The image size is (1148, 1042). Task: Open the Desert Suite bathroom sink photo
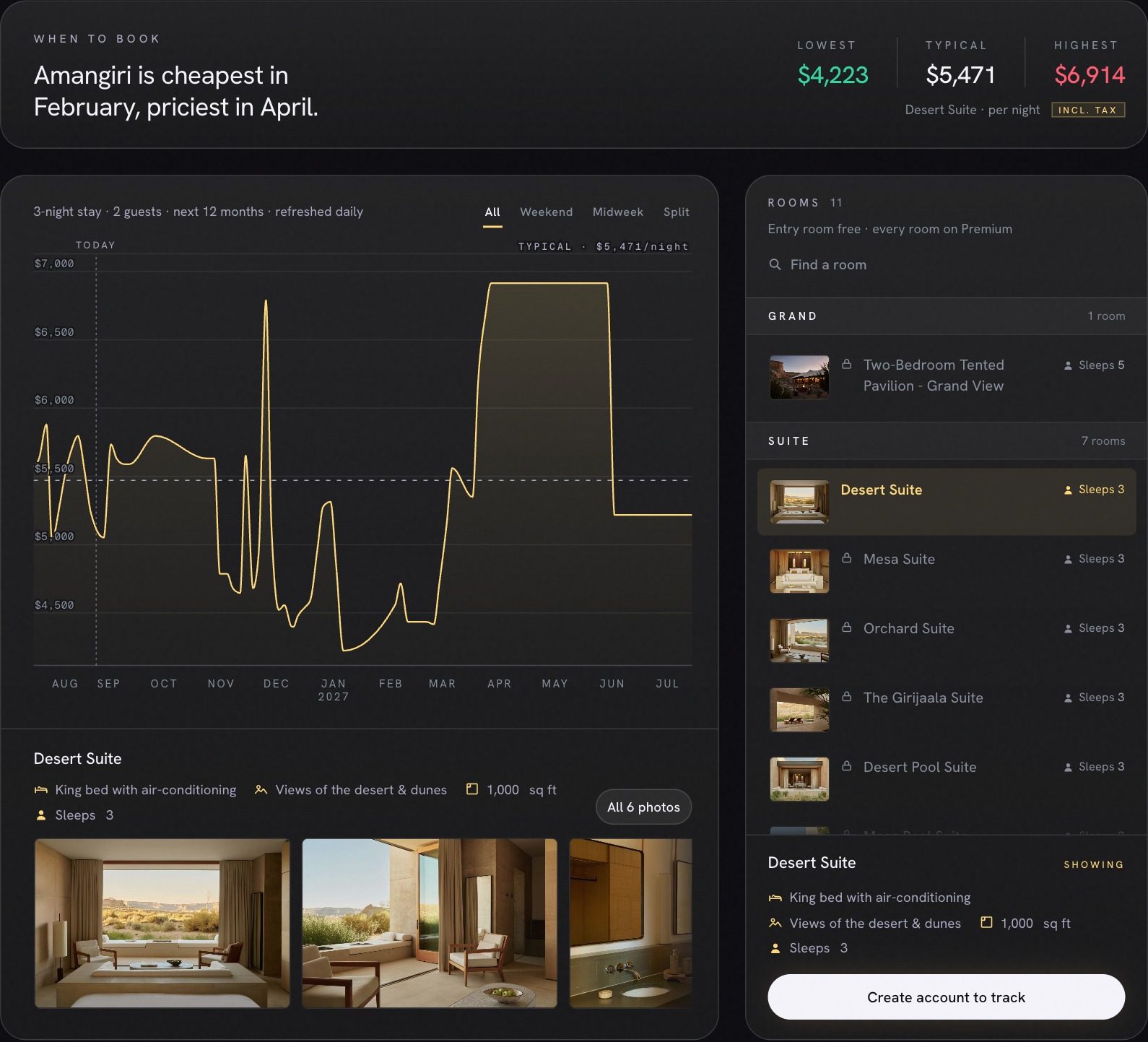tap(630, 923)
